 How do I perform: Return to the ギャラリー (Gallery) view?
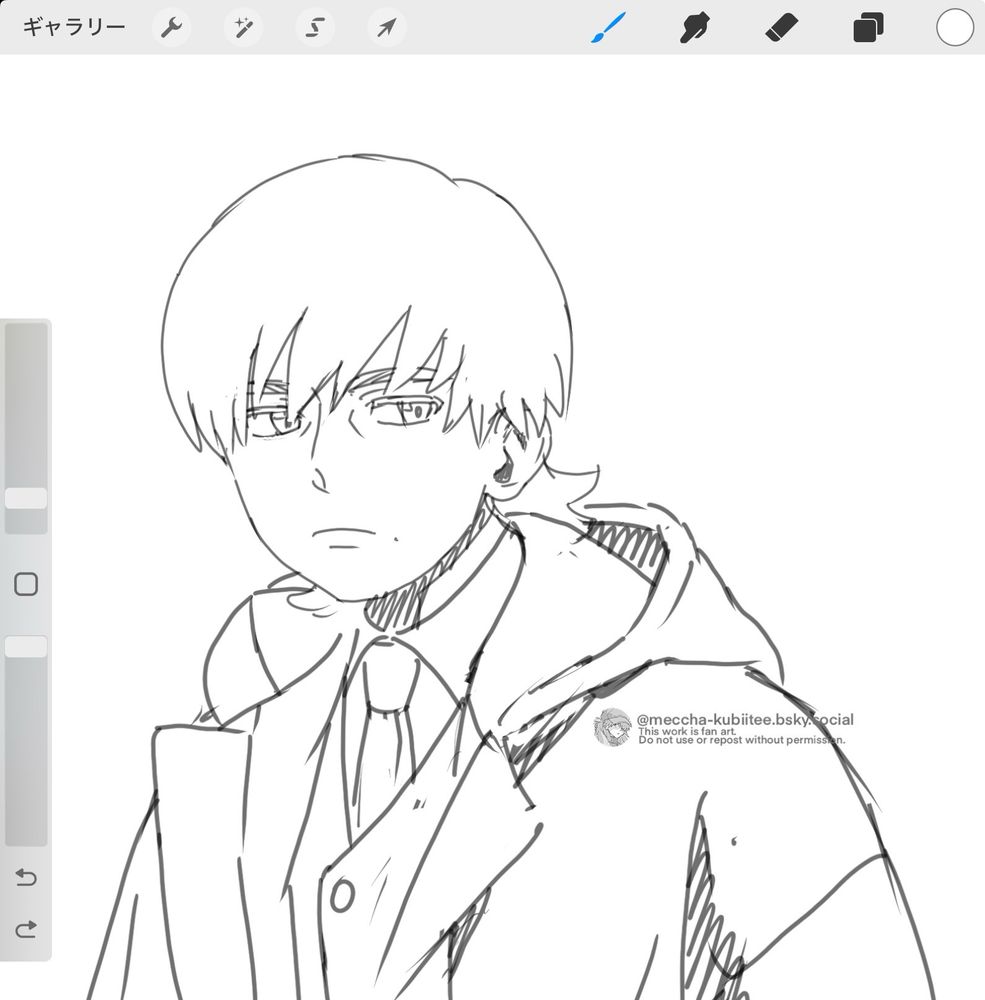coord(74,27)
